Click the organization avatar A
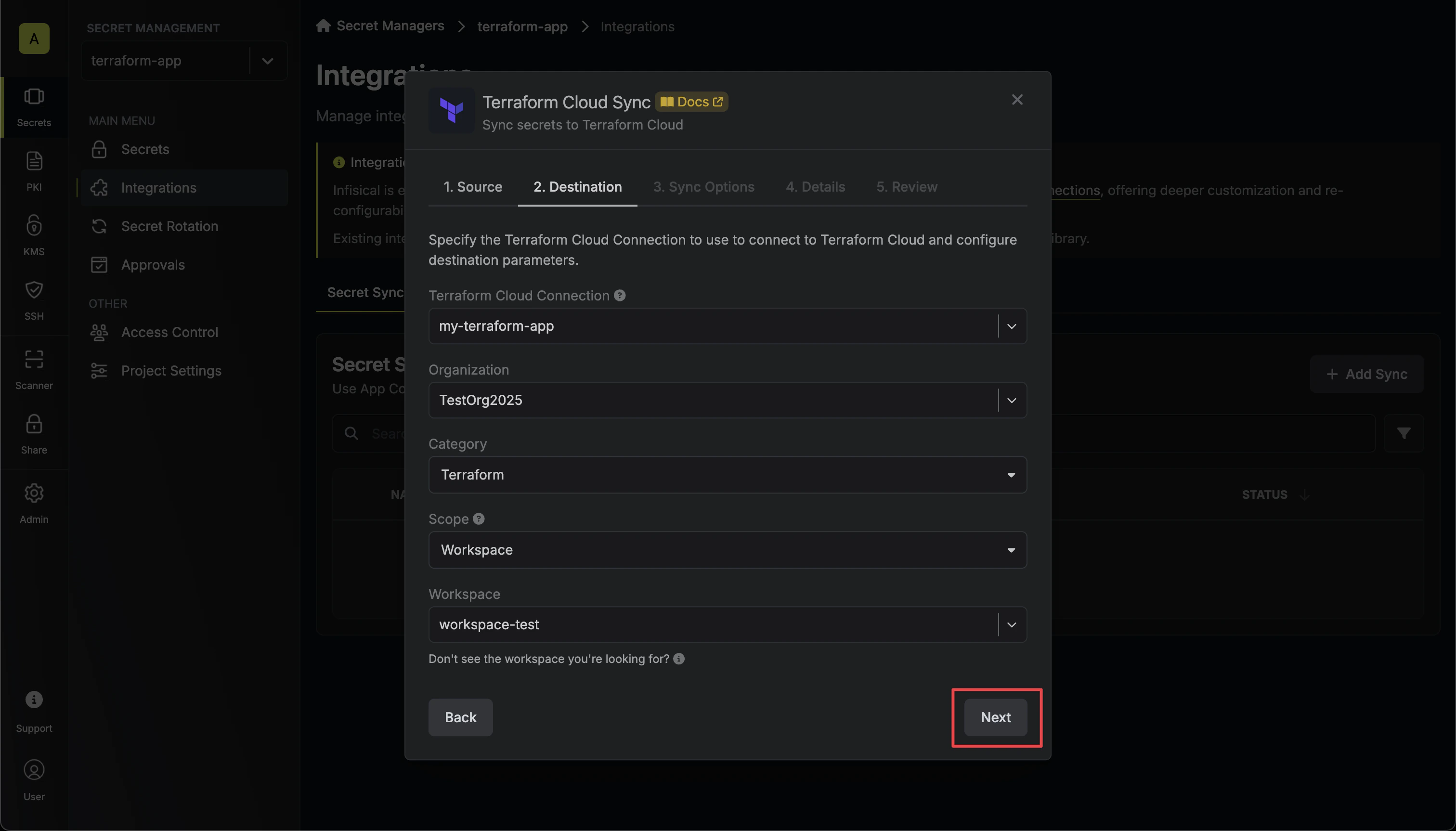Screen dimensions: 1456x831 pos(34,39)
